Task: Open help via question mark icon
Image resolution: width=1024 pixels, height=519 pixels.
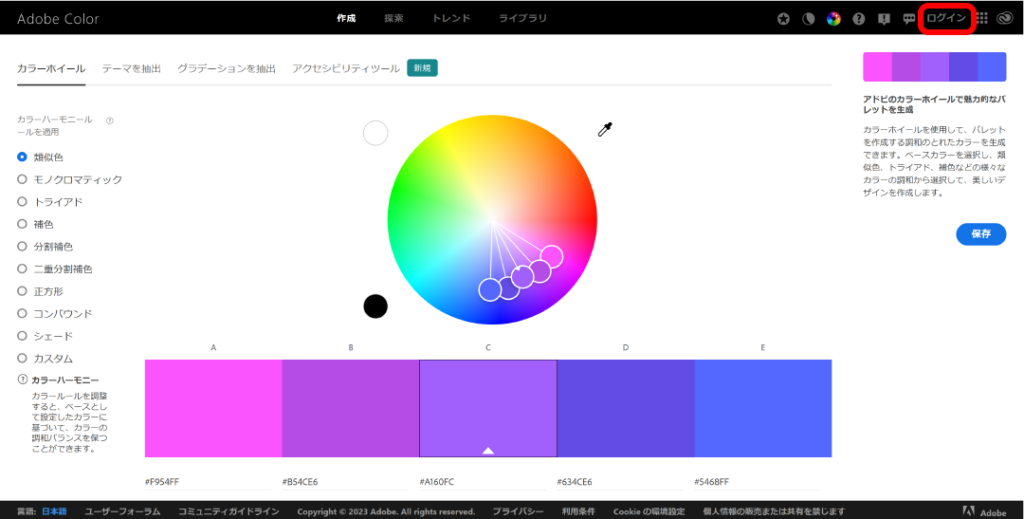Action: [x=858, y=19]
